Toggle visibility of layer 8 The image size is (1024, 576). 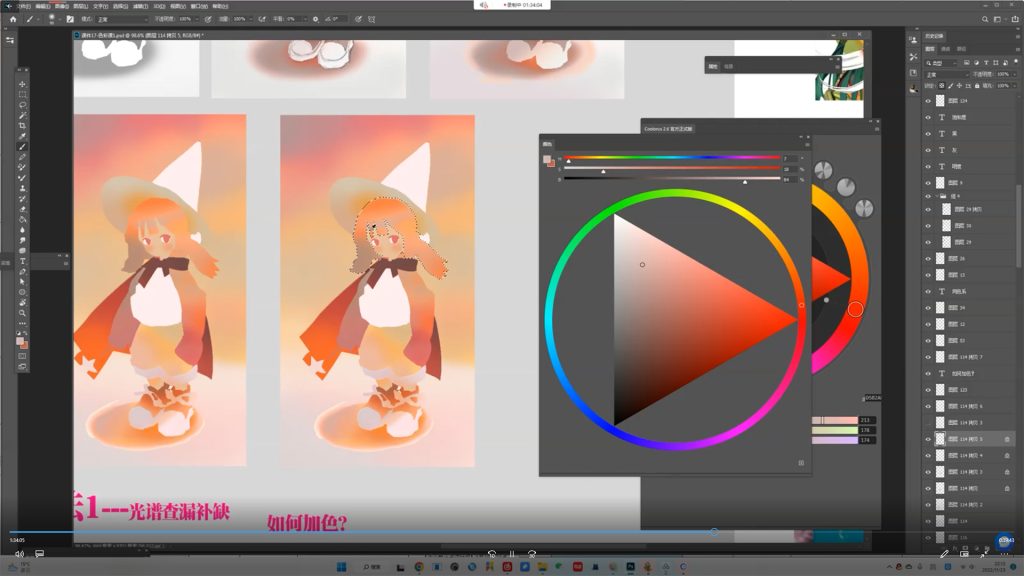click(928, 183)
